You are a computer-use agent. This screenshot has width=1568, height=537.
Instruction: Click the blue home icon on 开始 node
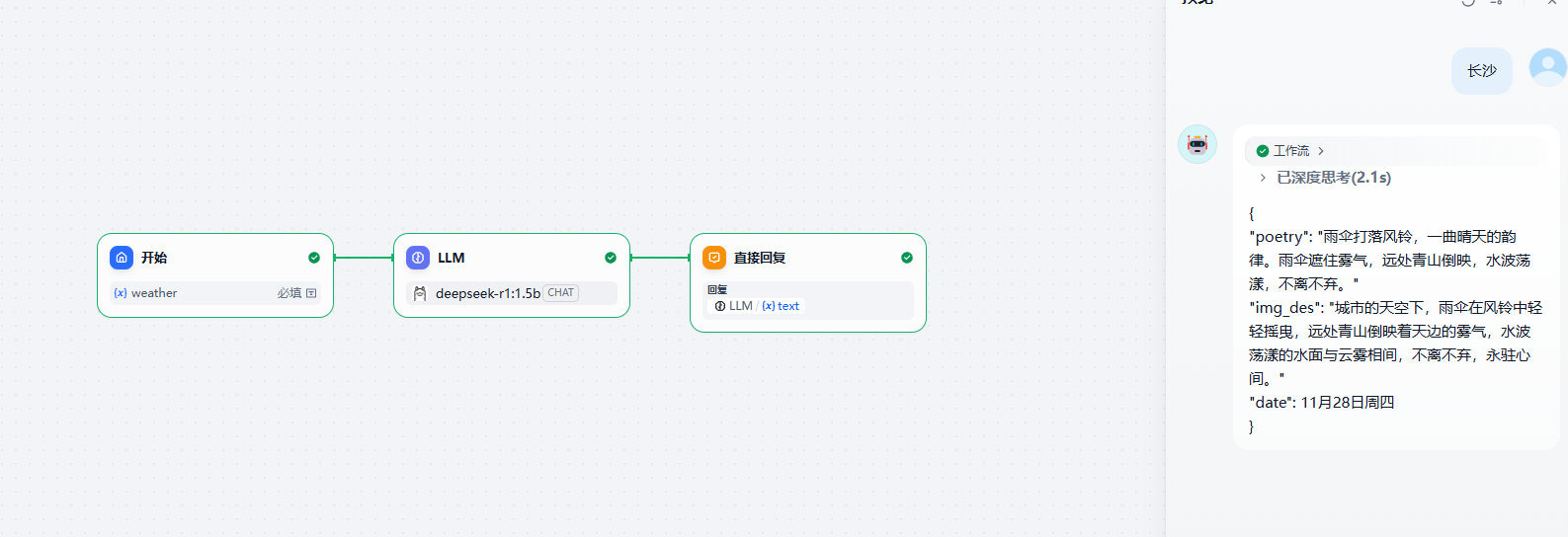[x=122, y=258]
